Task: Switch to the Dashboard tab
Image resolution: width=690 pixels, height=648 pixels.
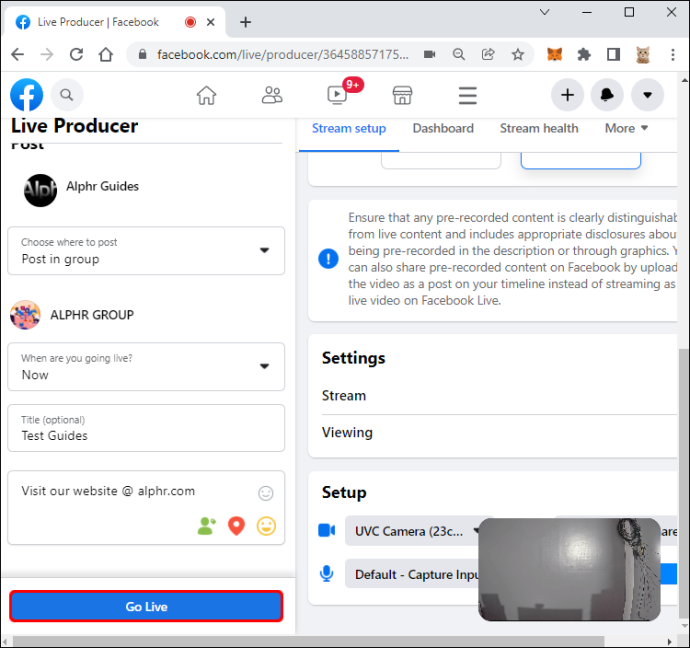Action: point(443,128)
